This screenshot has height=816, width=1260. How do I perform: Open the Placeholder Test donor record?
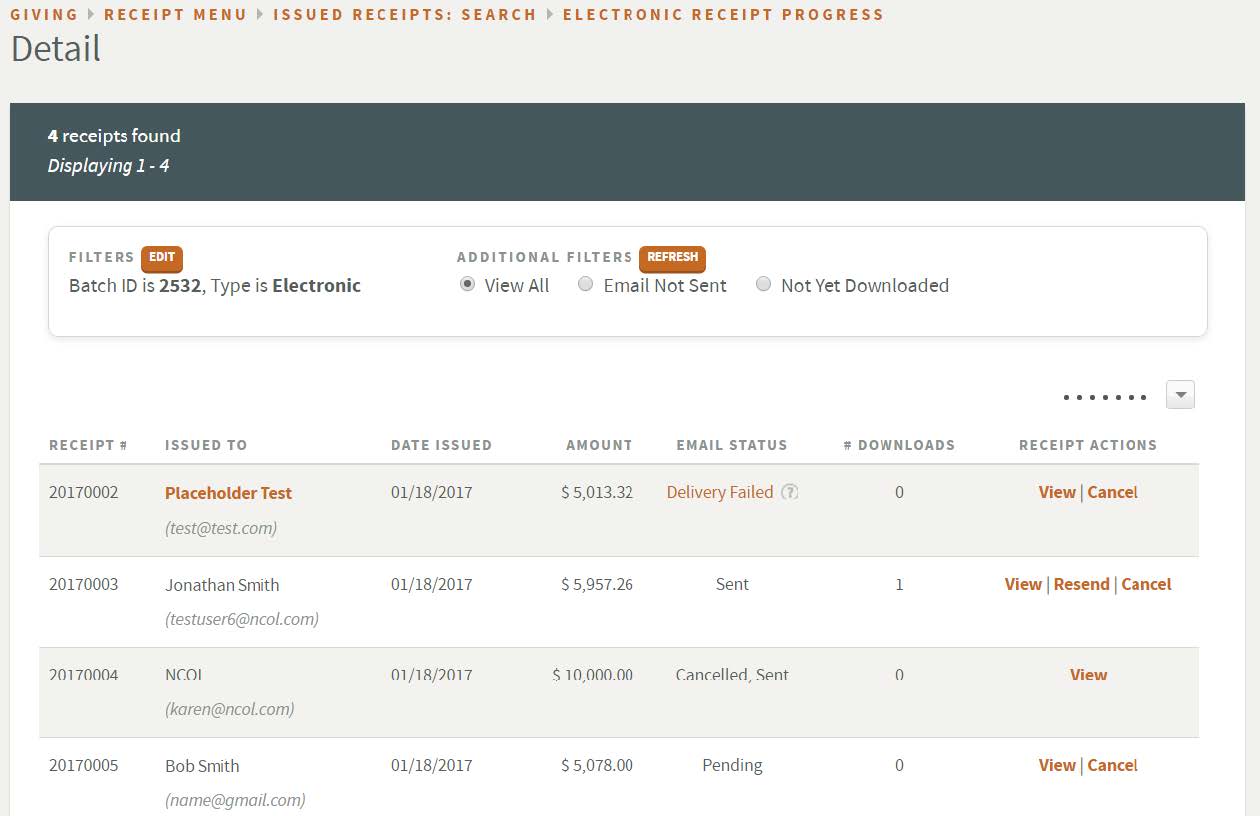(228, 492)
